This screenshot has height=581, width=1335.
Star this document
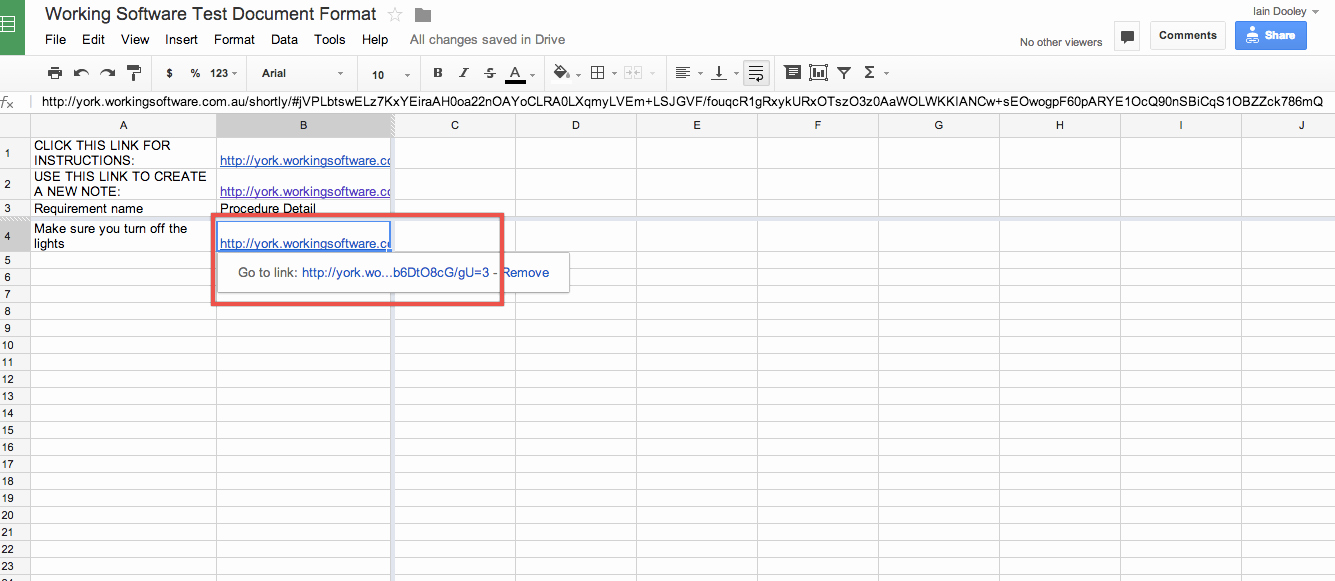[395, 14]
